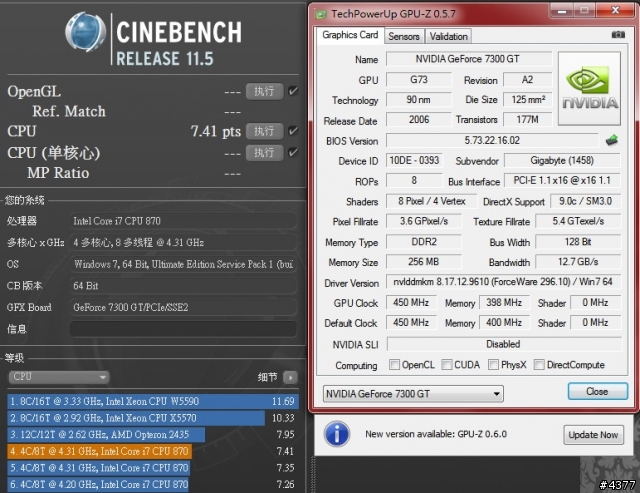Switch to the Validation tab
Image resolution: width=640 pixels, height=493 pixels.
coord(449,36)
